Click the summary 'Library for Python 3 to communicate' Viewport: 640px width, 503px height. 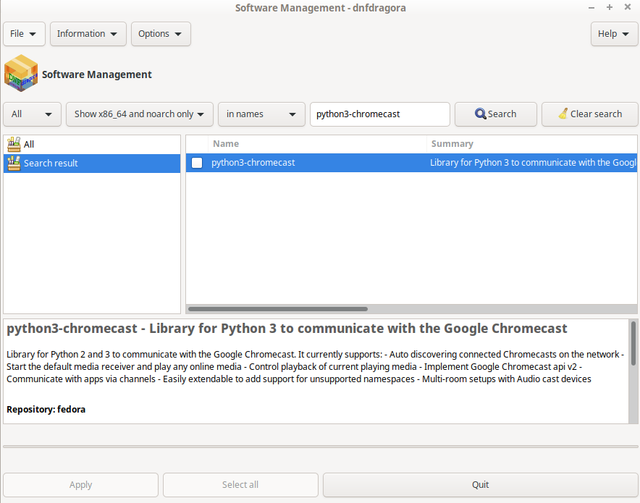(x=533, y=162)
